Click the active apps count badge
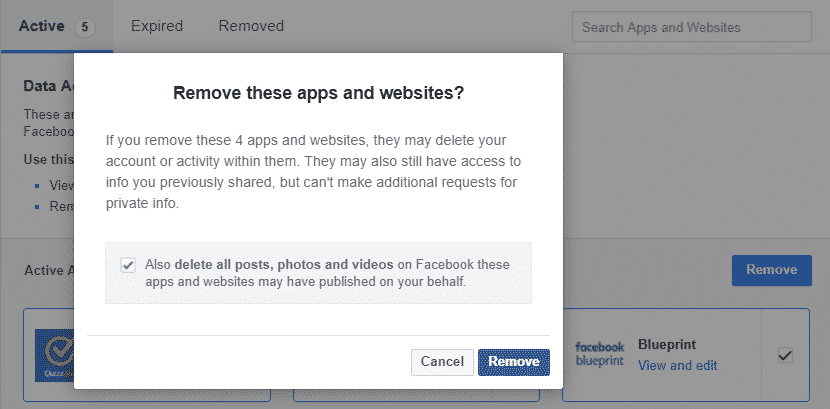This screenshot has height=409, width=830. click(x=84, y=27)
